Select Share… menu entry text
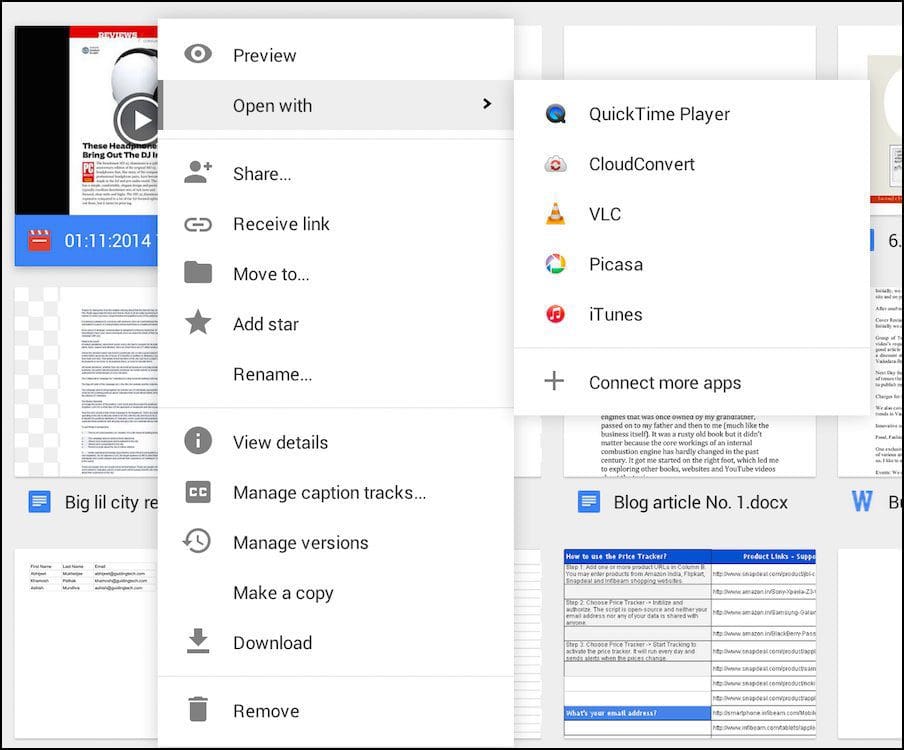This screenshot has width=904, height=750. click(262, 174)
